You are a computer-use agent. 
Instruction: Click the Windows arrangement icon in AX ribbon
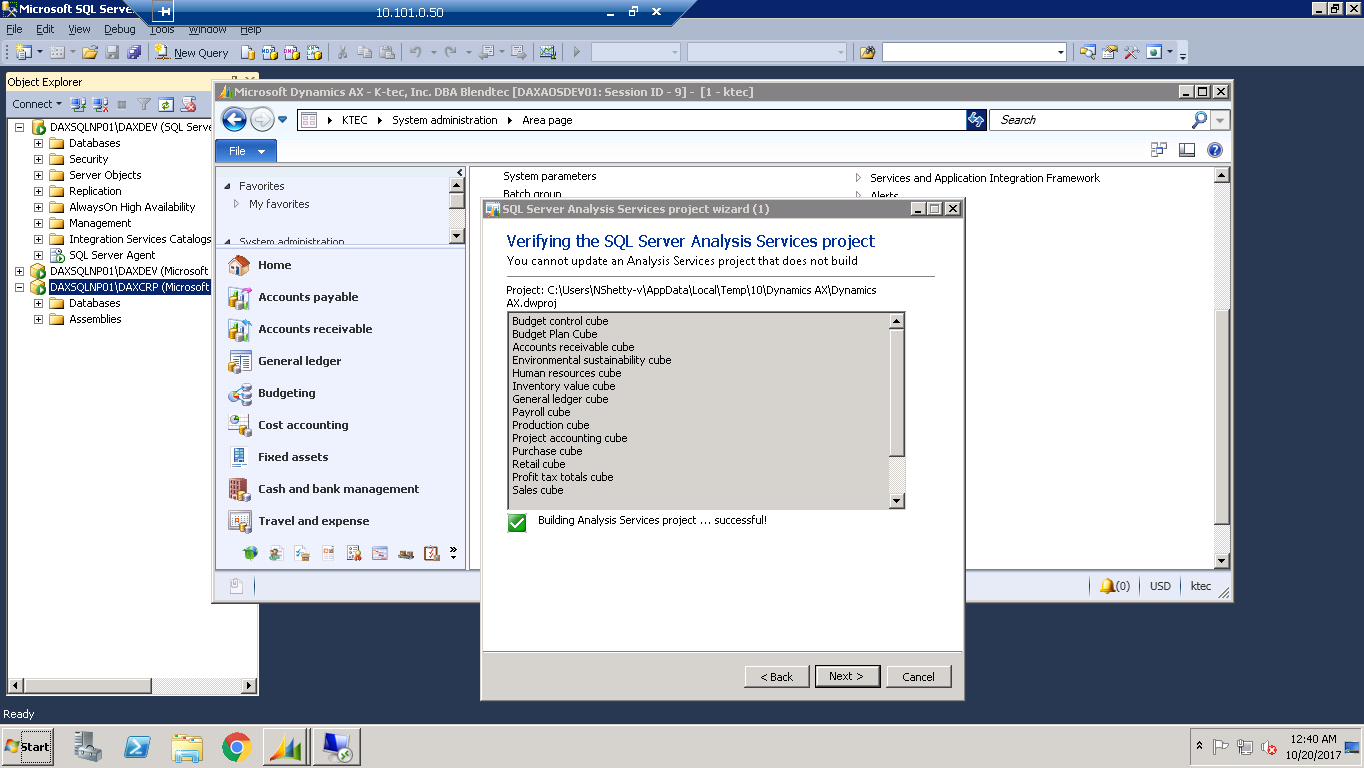point(1159,150)
